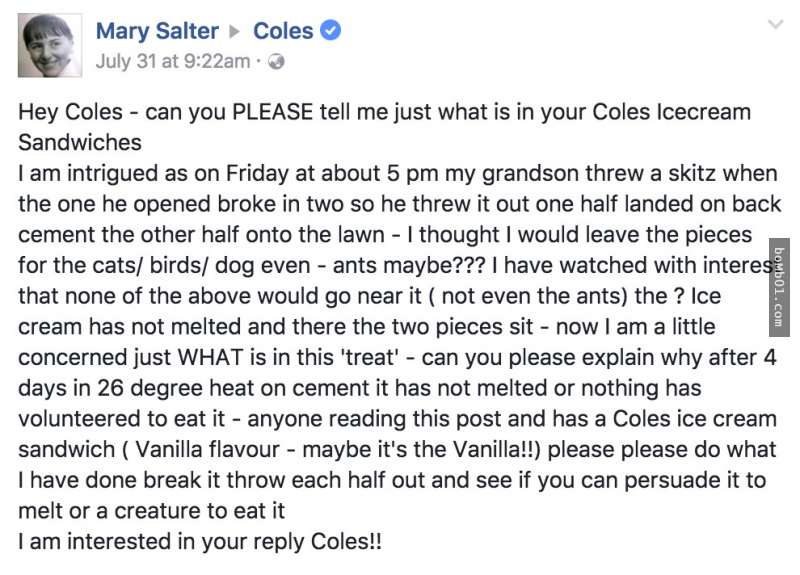Click the bomb01.com watermark tag
The image size is (800, 575).
[x=779, y=287]
